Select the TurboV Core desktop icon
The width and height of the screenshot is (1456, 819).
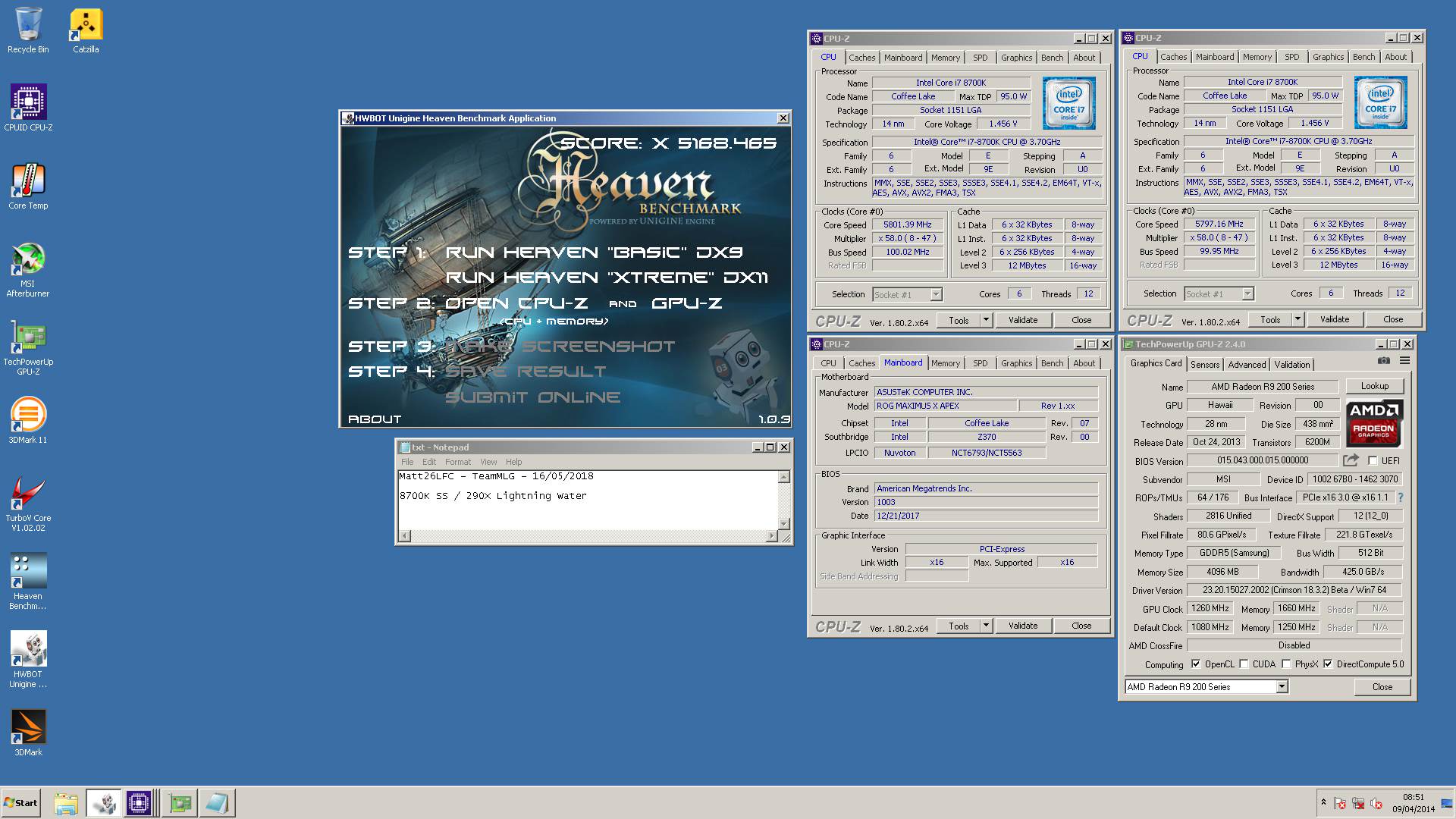coord(28,504)
